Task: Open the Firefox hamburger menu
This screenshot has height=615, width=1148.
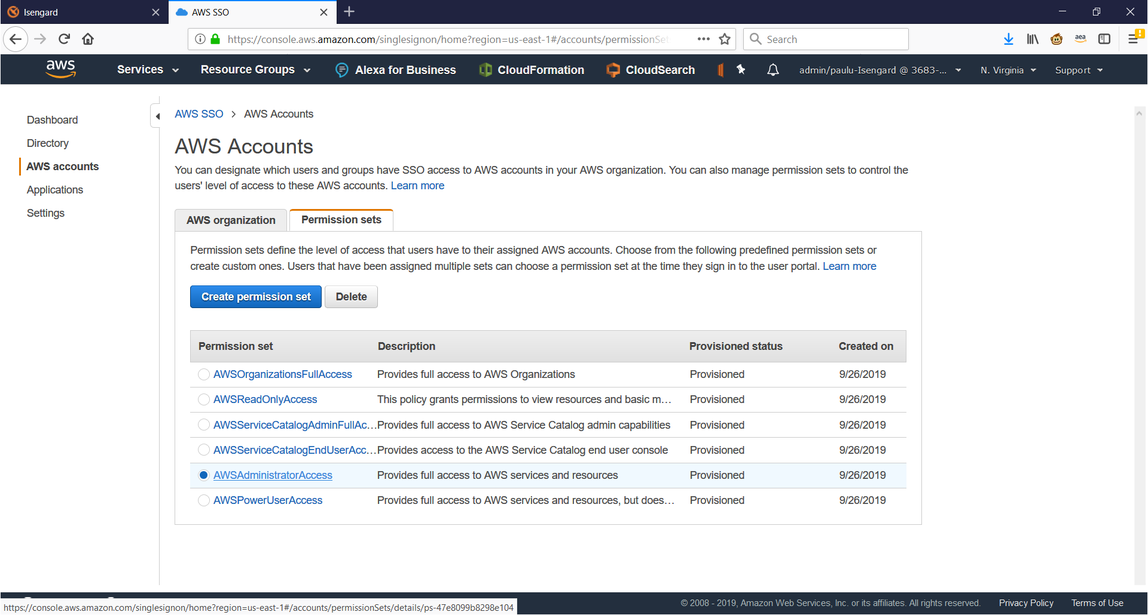Action: point(1133,39)
